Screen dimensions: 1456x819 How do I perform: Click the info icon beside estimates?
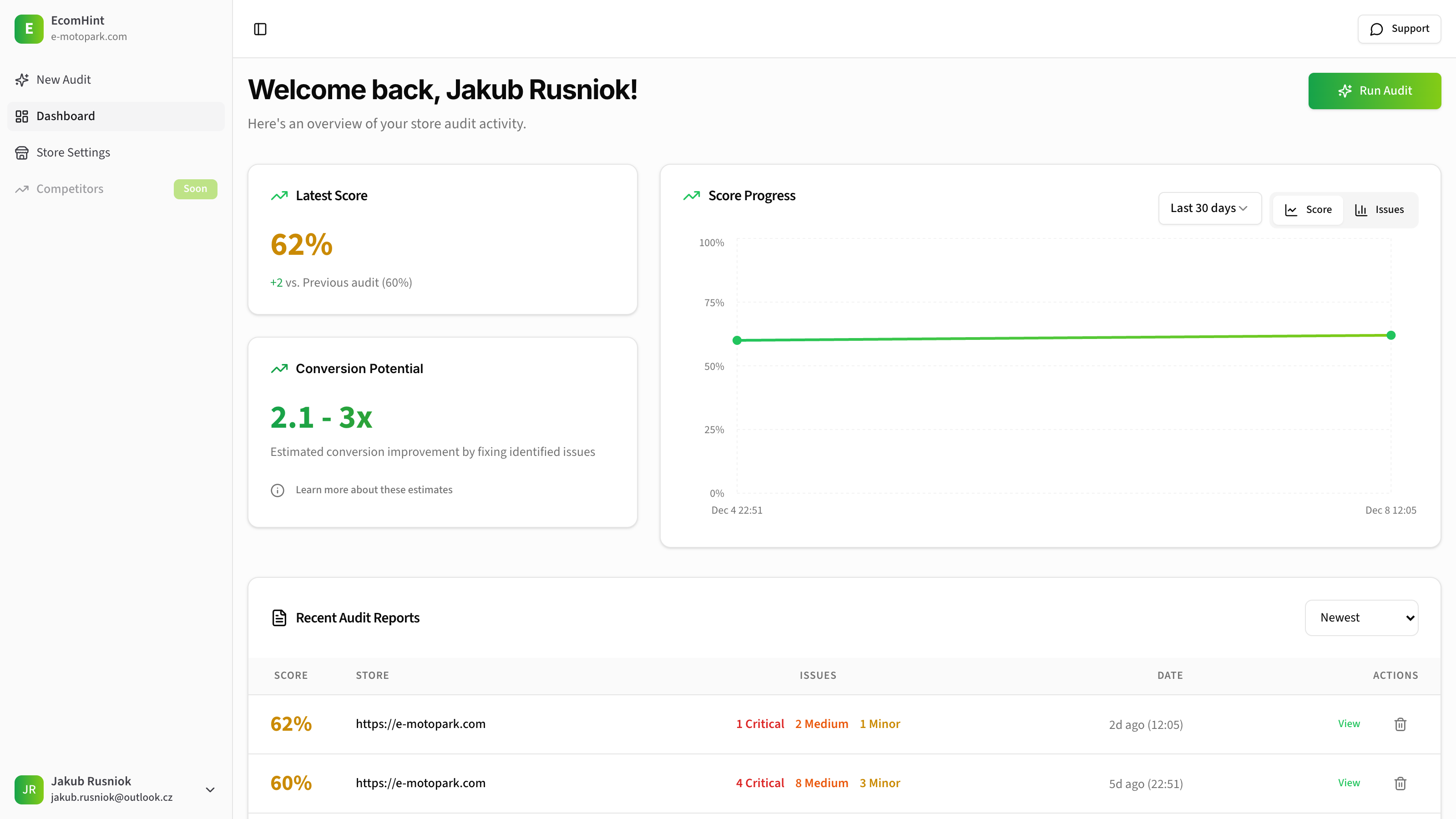coord(278,490)
